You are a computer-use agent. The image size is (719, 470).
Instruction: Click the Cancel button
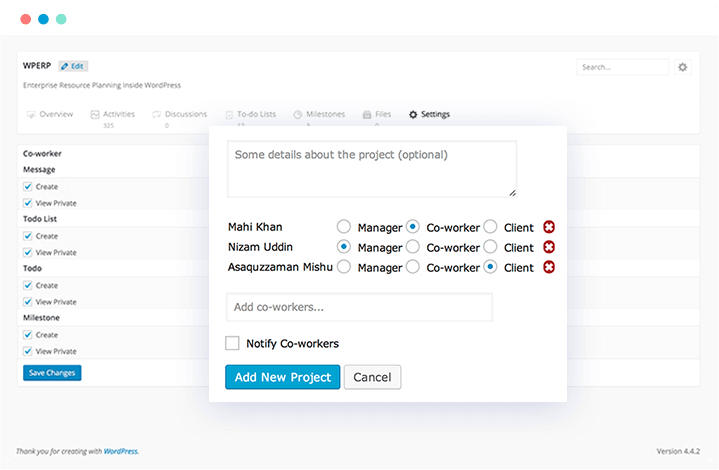[x=372, y=377]
